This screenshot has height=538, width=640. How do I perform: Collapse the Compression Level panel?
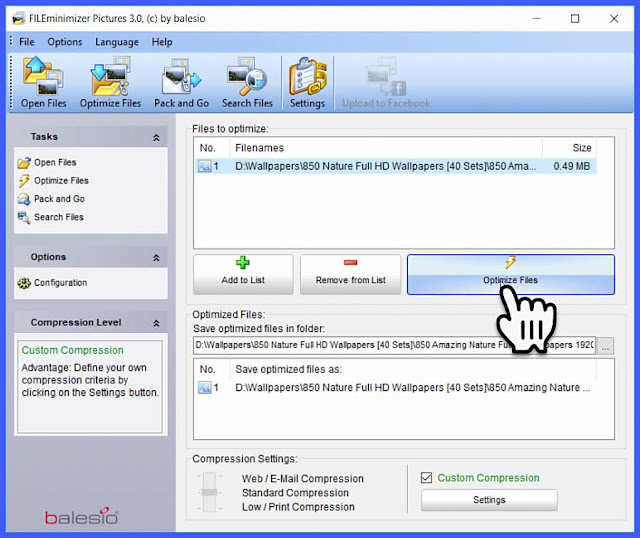point(156,323)
